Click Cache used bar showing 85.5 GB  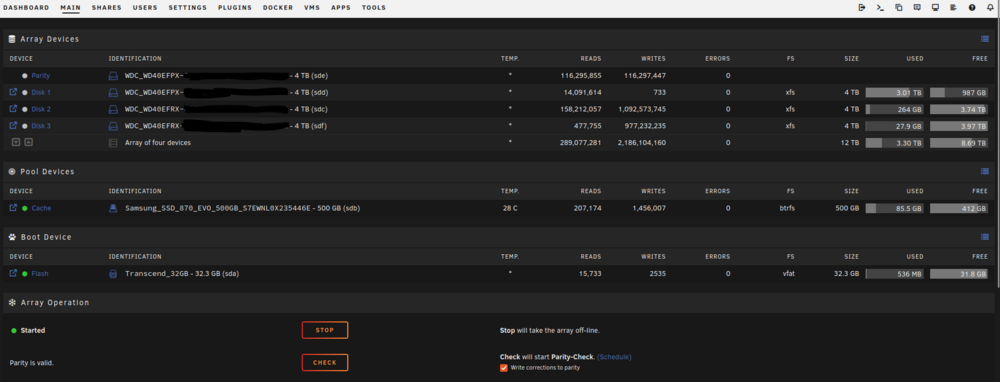894,209
